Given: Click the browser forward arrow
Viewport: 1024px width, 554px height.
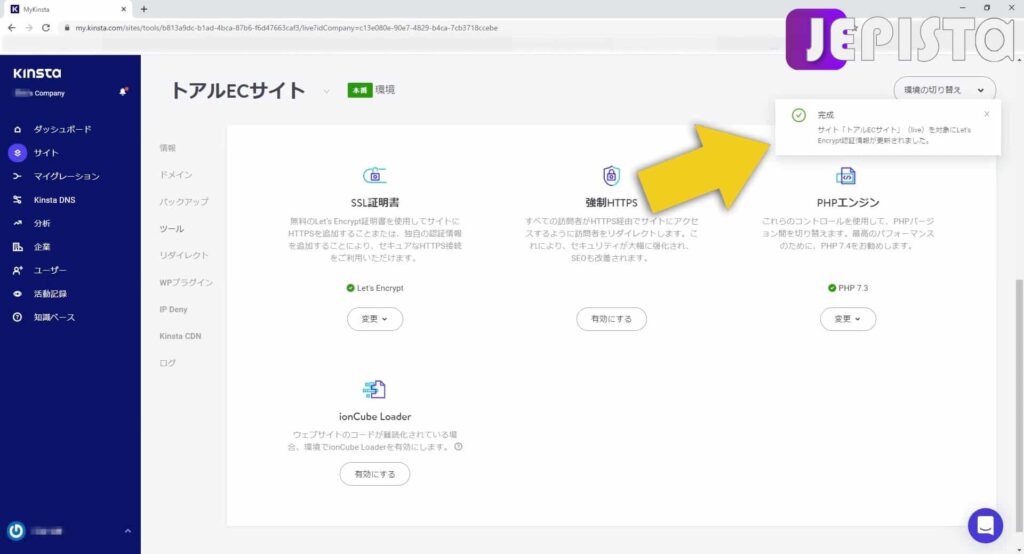Looking at the screenshot, I should click(28, 28).
